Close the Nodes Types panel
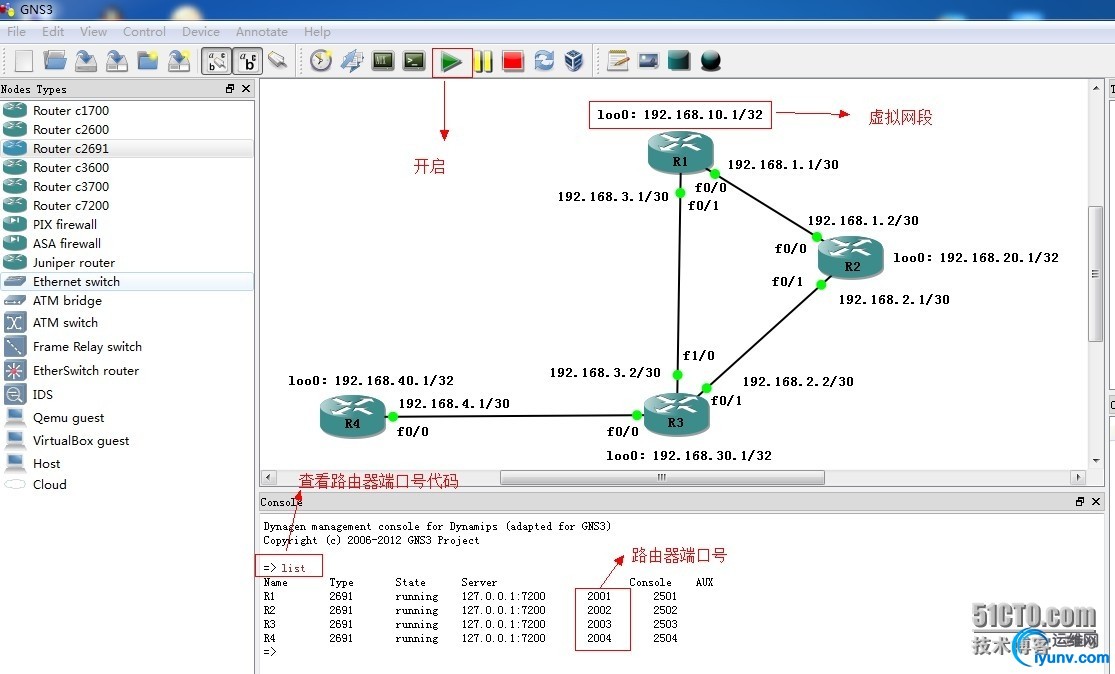 pos(246,89)
